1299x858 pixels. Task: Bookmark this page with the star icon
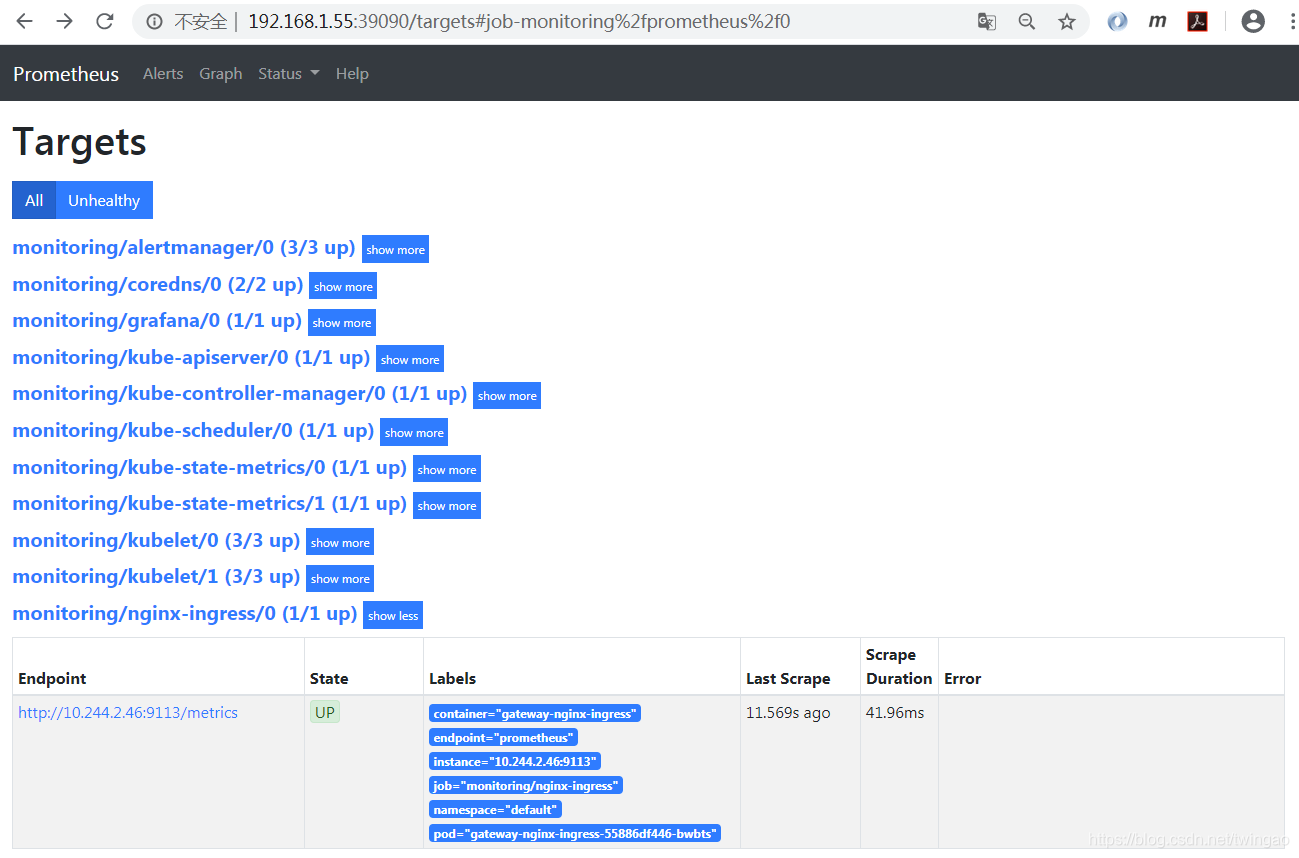click(1067, 21)
